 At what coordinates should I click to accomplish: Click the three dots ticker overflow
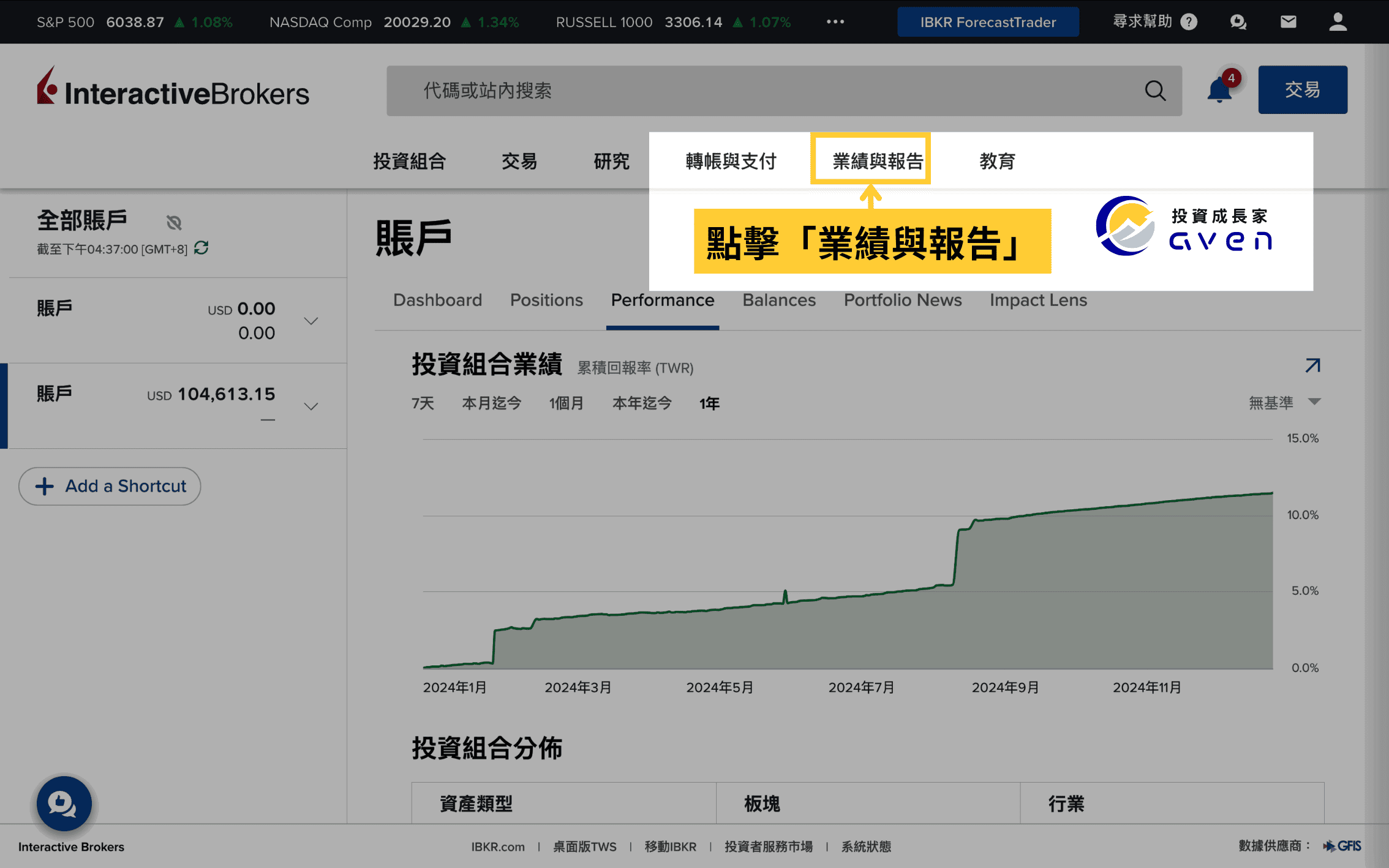(835, 22)
